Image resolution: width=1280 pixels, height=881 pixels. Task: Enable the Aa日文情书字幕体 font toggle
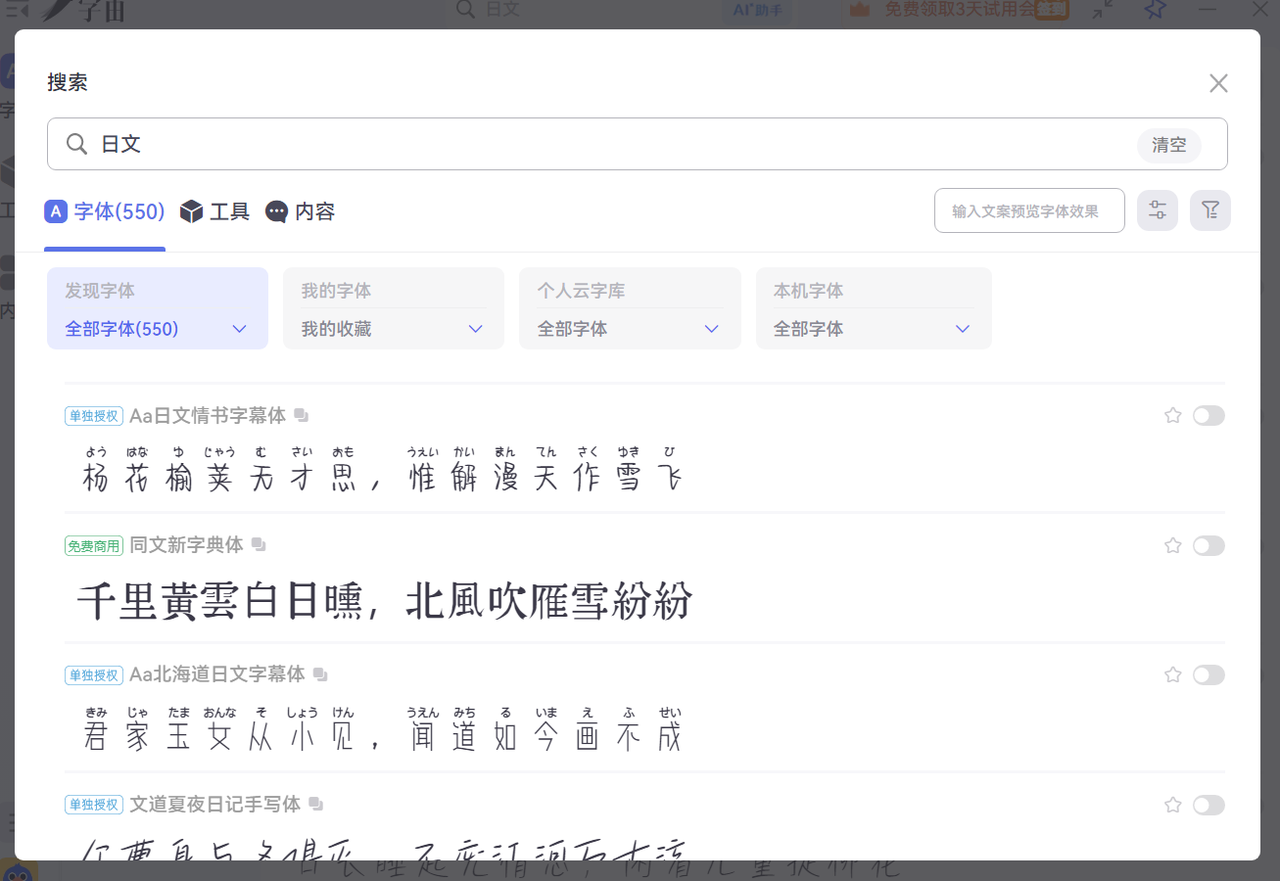click(x=1208, y=415)
